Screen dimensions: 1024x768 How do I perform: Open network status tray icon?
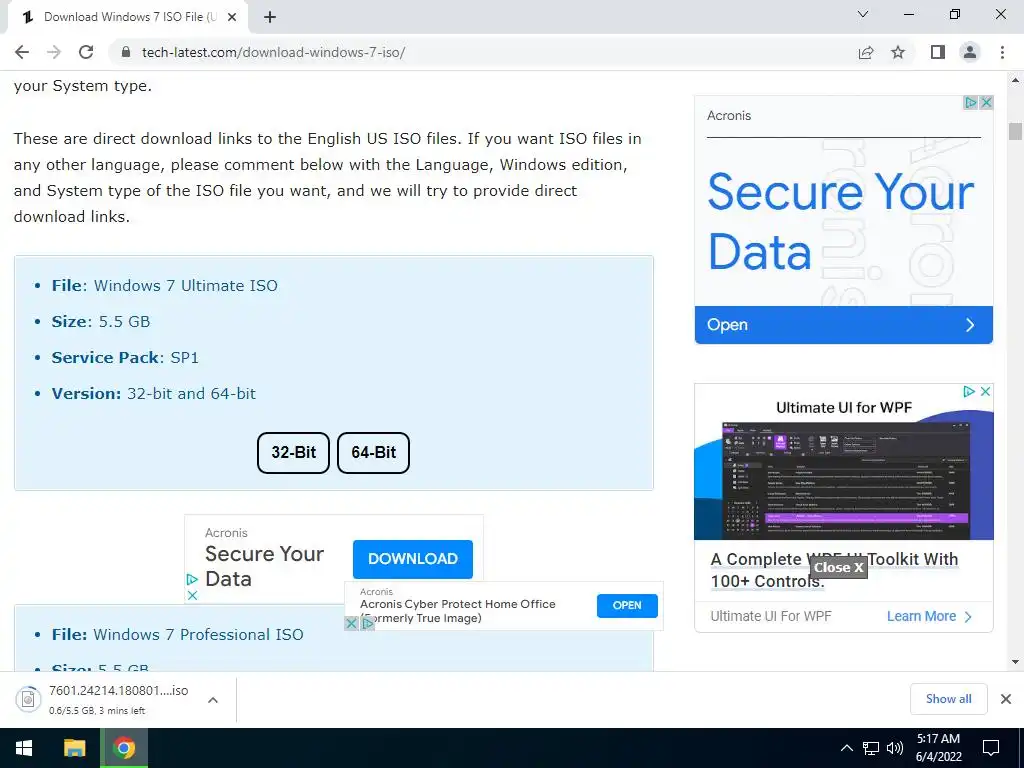coord(871,748)
